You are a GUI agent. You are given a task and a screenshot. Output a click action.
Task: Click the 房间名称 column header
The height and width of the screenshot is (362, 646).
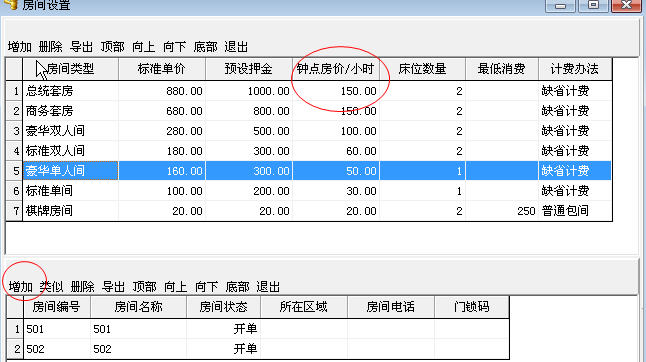[138, 307]
